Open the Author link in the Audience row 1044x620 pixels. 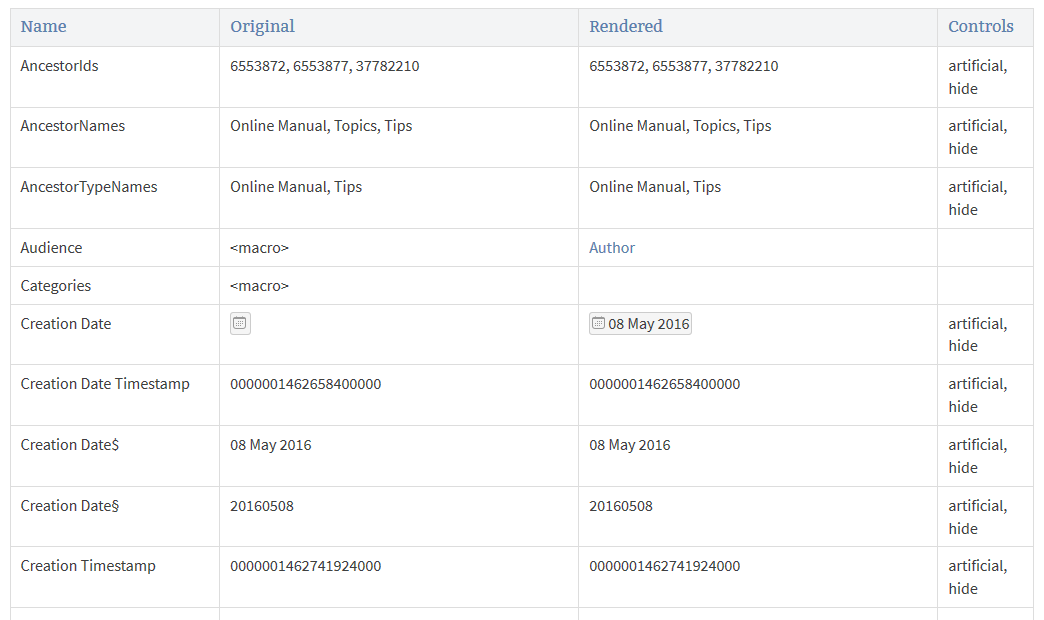coord(612,248)
